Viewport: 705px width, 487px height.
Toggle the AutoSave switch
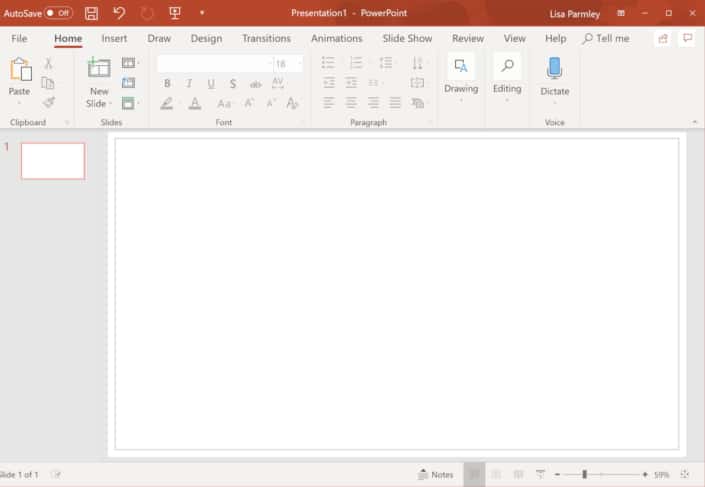click(58, 13)
